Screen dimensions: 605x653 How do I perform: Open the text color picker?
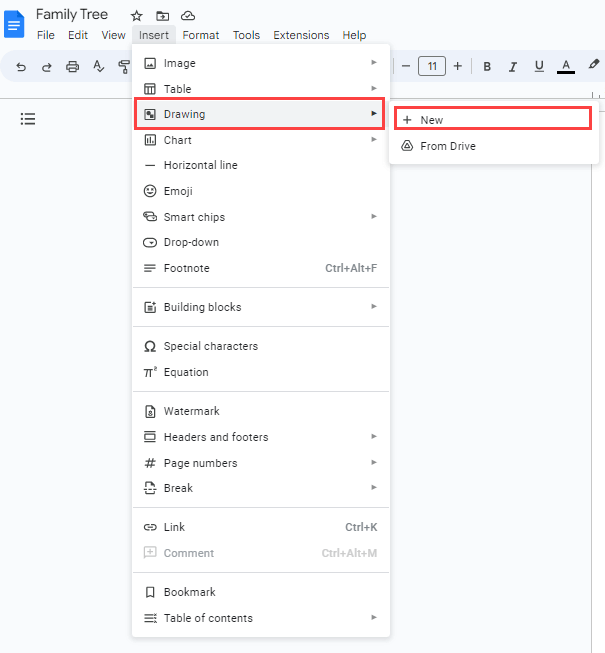[565, 66]
